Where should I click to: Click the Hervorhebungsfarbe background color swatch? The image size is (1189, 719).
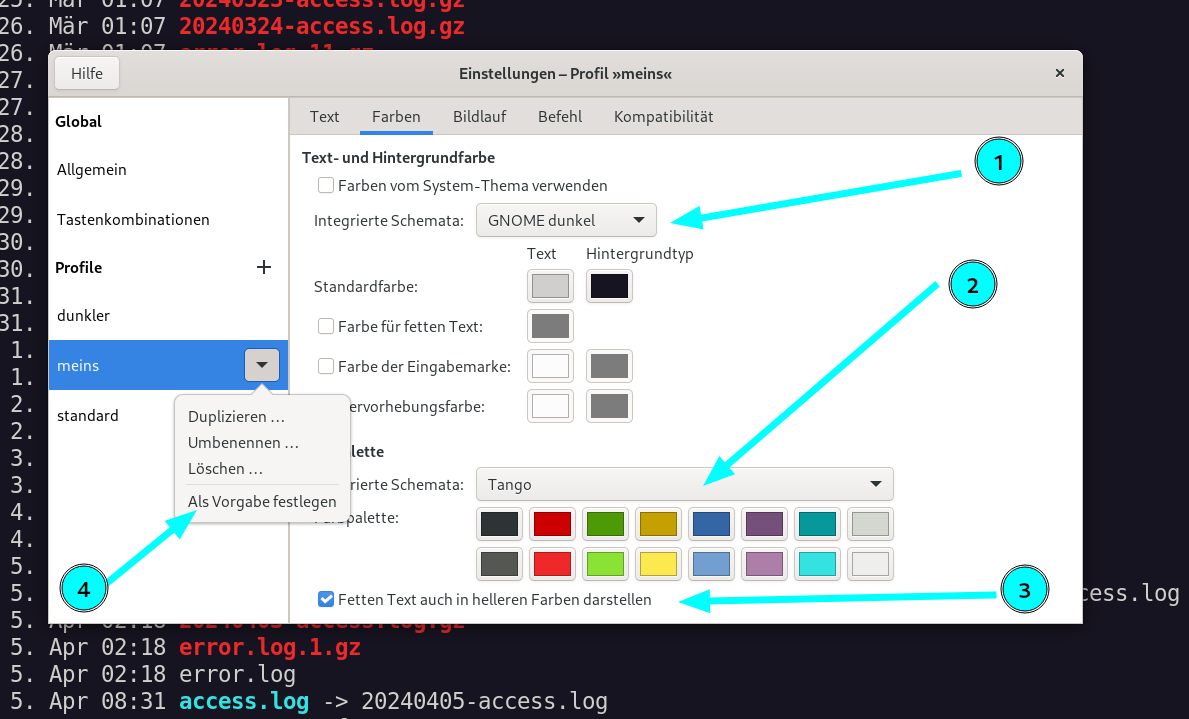pyautogui.click(x=609, y=406)
